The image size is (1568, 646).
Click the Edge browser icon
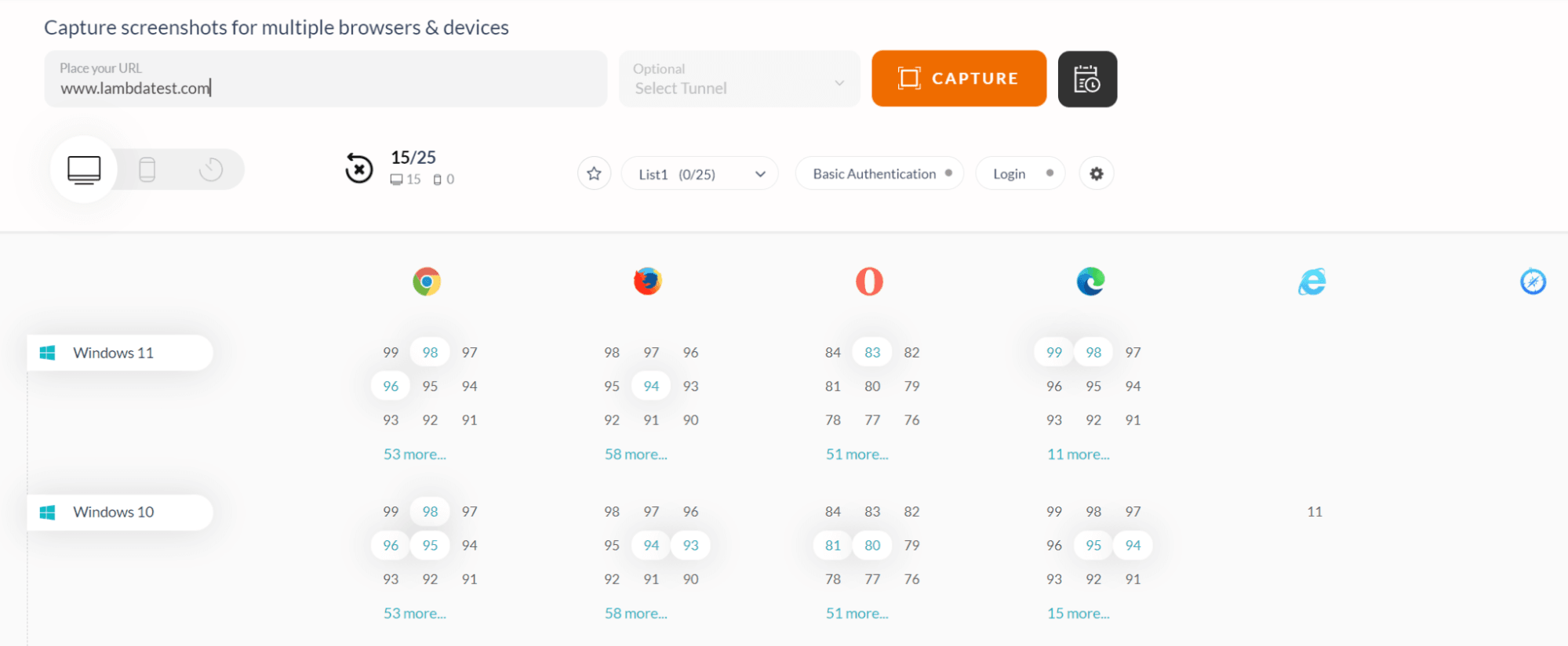[x=1090, y=281]
